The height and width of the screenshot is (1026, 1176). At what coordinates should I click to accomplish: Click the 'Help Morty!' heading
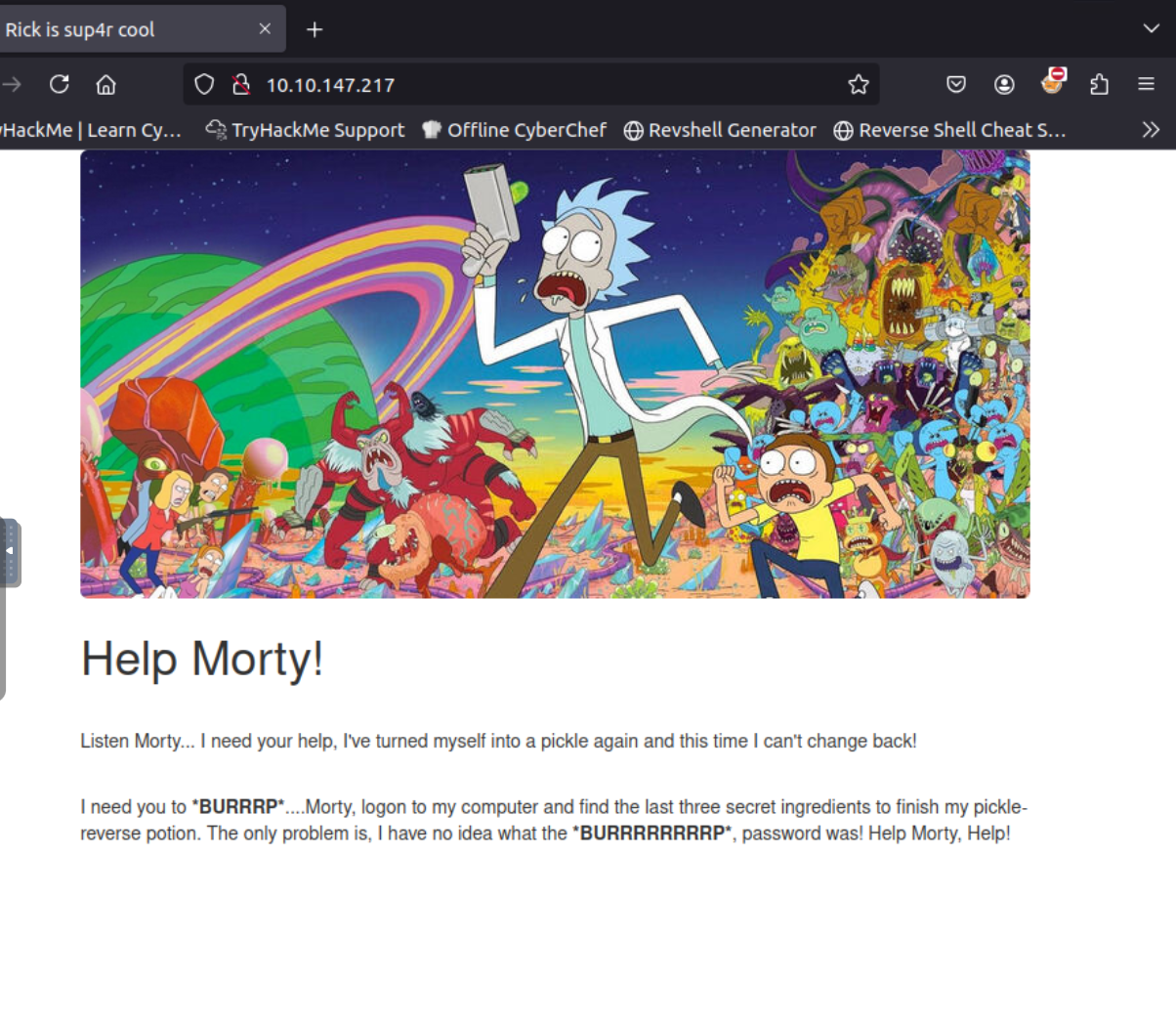click(x=202, y=659)
